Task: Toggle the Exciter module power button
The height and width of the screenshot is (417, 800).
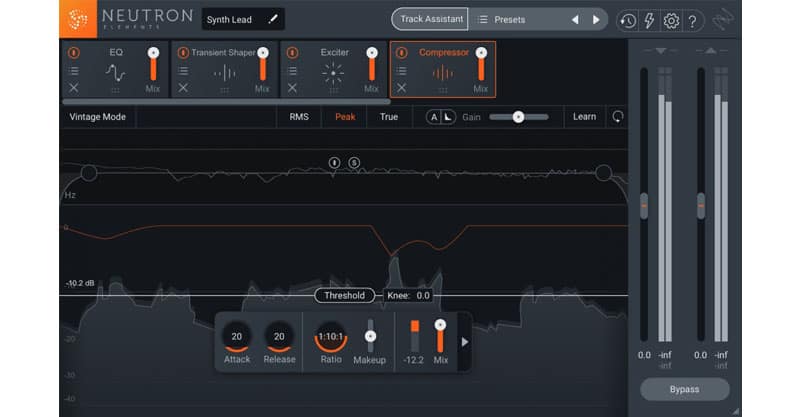Action: tap(292, 53)
